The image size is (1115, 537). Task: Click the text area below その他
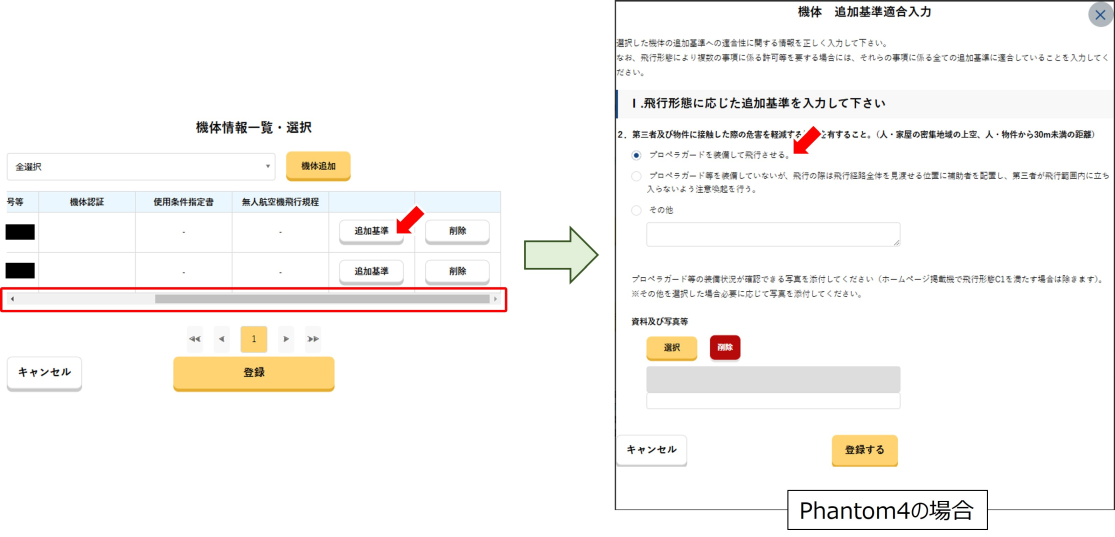click(773, 234)
